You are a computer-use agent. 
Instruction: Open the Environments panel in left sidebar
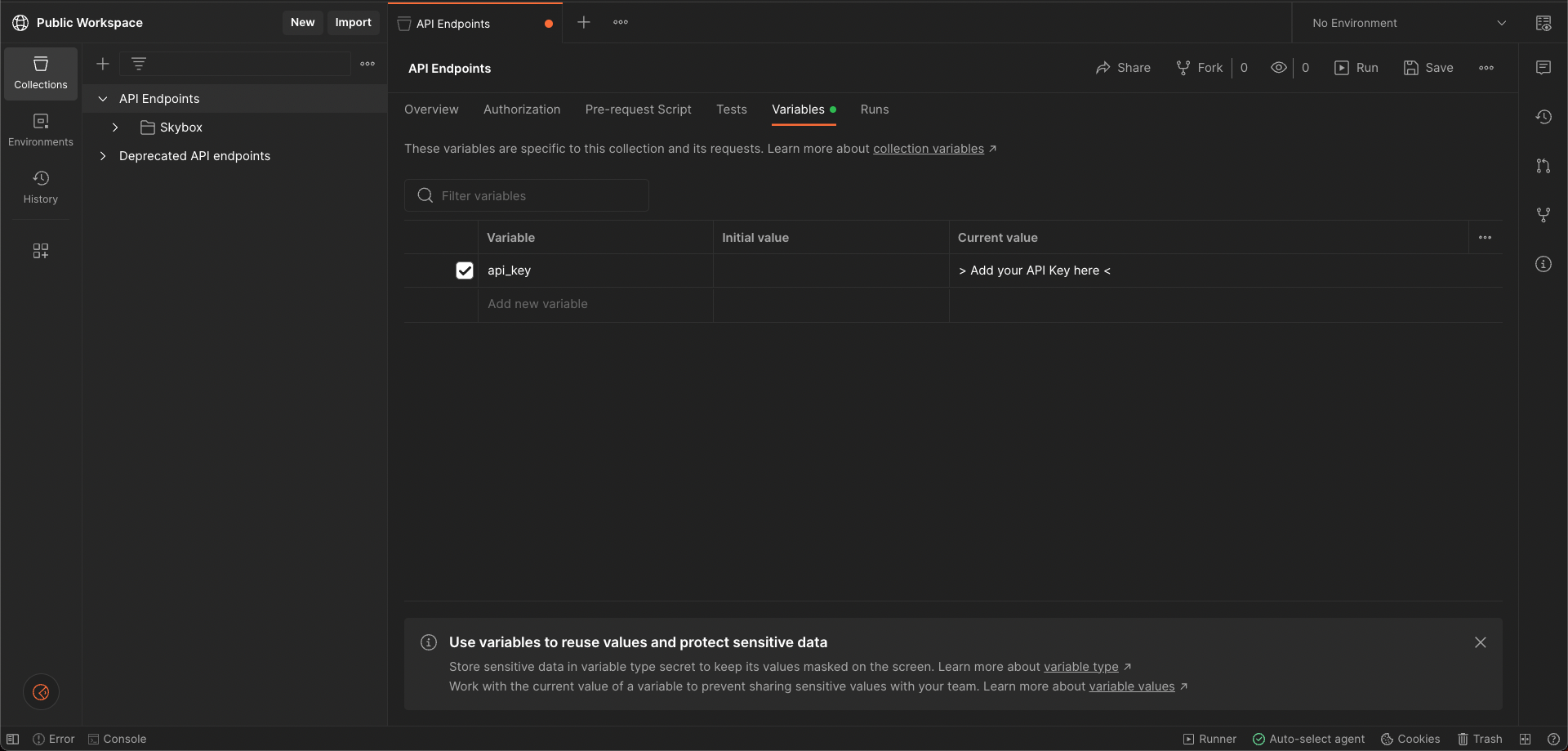[x=40, y=129]
